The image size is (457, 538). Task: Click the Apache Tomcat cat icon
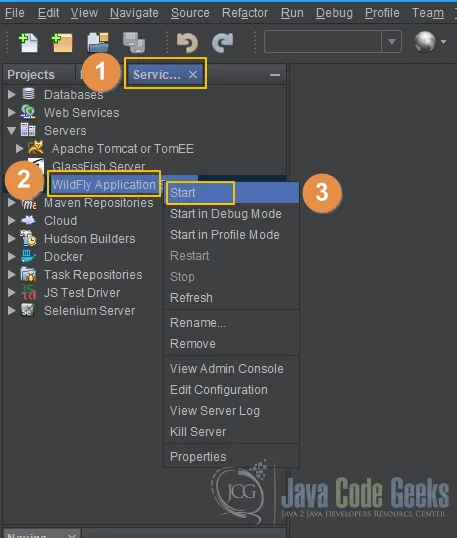coord(36,148)
